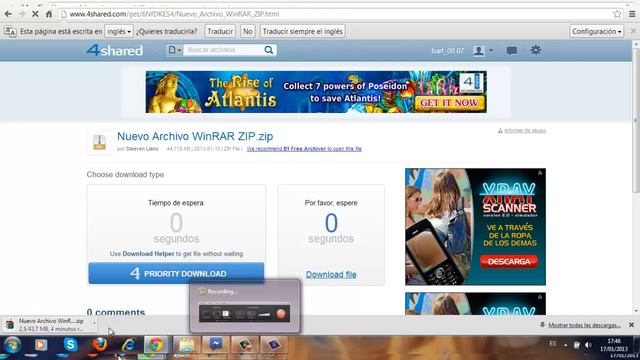Open the B1 Free Archiver recommendation link
This screenshot has width=640, height=360.
click(304, 149)
